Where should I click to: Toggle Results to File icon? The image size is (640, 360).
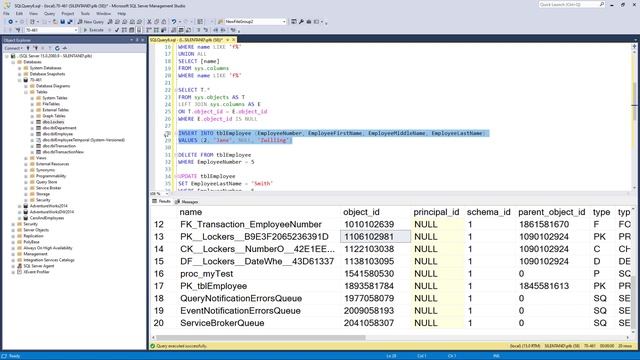pyautogui.click(x=189, y=30)
